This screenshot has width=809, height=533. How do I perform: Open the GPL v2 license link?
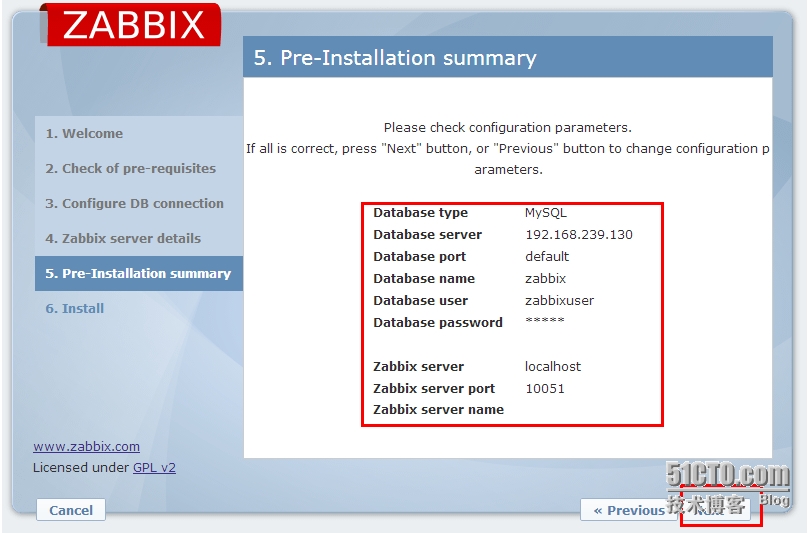pos(154,467)
